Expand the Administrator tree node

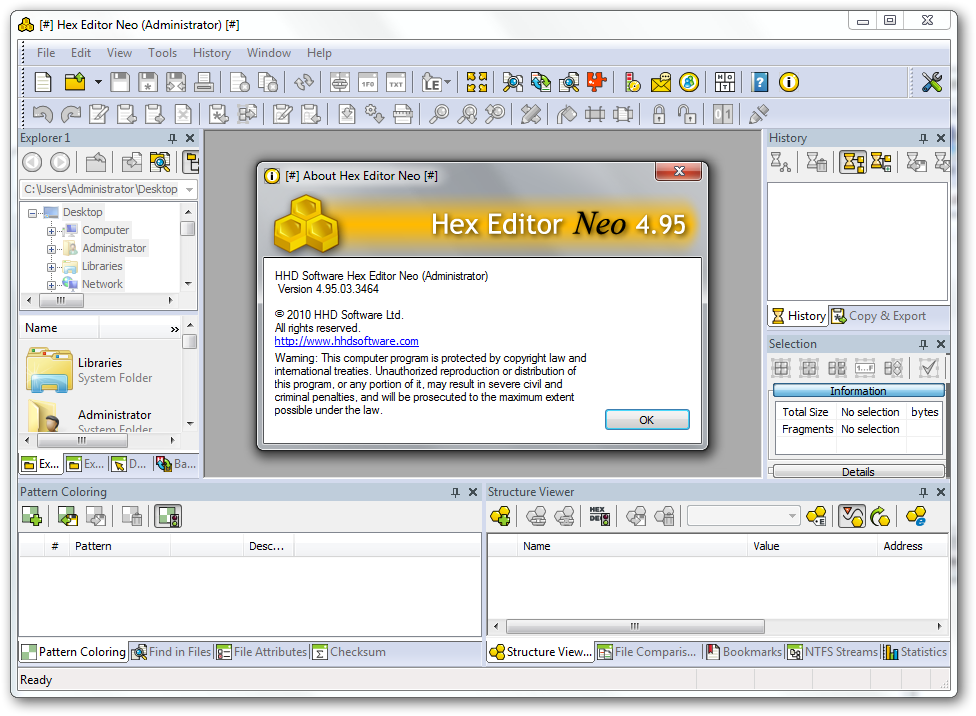pos(51,249)
